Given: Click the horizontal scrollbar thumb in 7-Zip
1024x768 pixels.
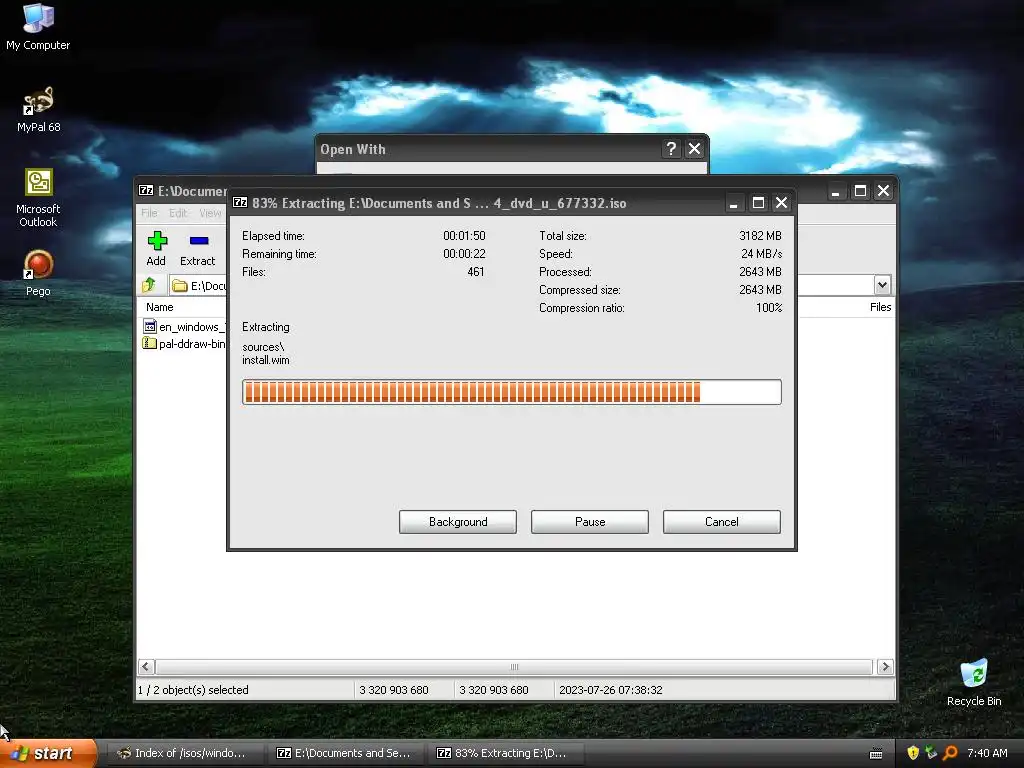Looking at the screenshot, I should coord(514,667).
